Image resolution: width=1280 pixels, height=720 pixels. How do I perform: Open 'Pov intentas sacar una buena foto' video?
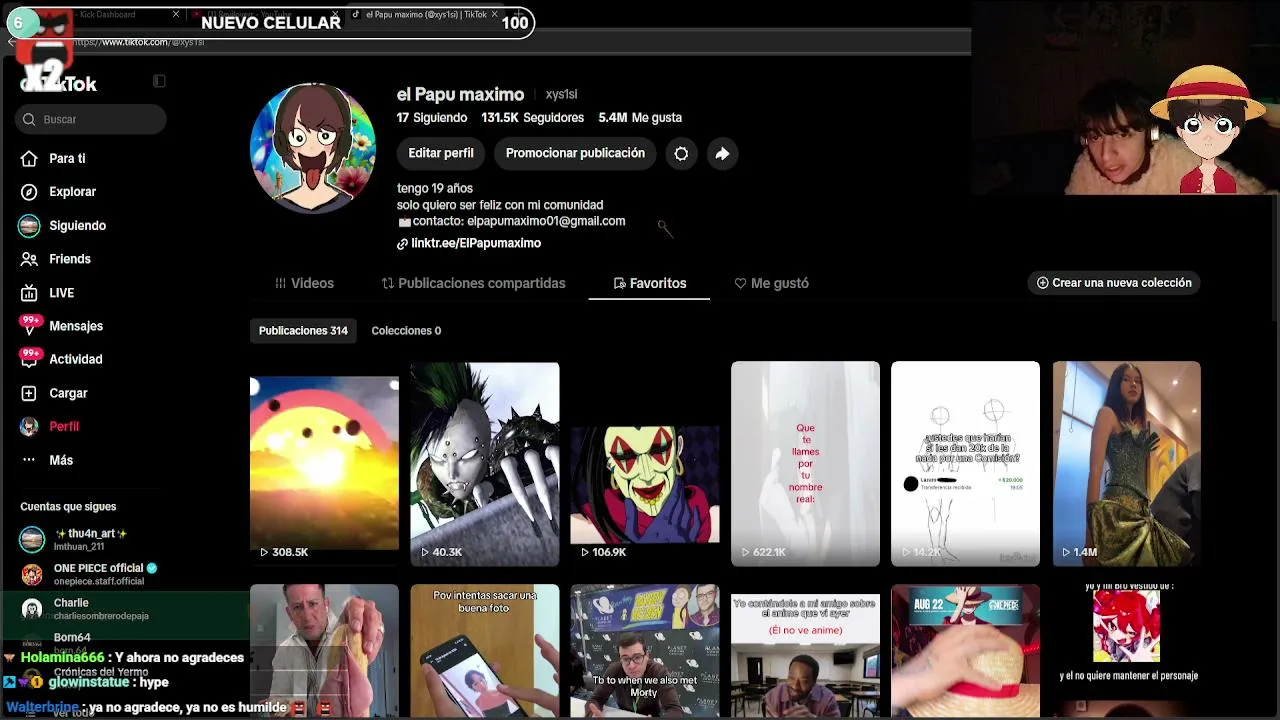(485, 650)
